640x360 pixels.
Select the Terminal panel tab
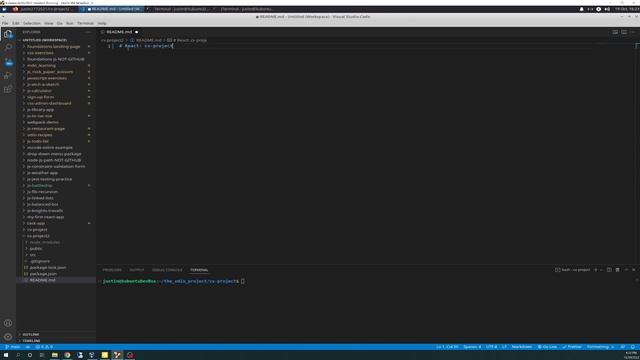point(199,270)
